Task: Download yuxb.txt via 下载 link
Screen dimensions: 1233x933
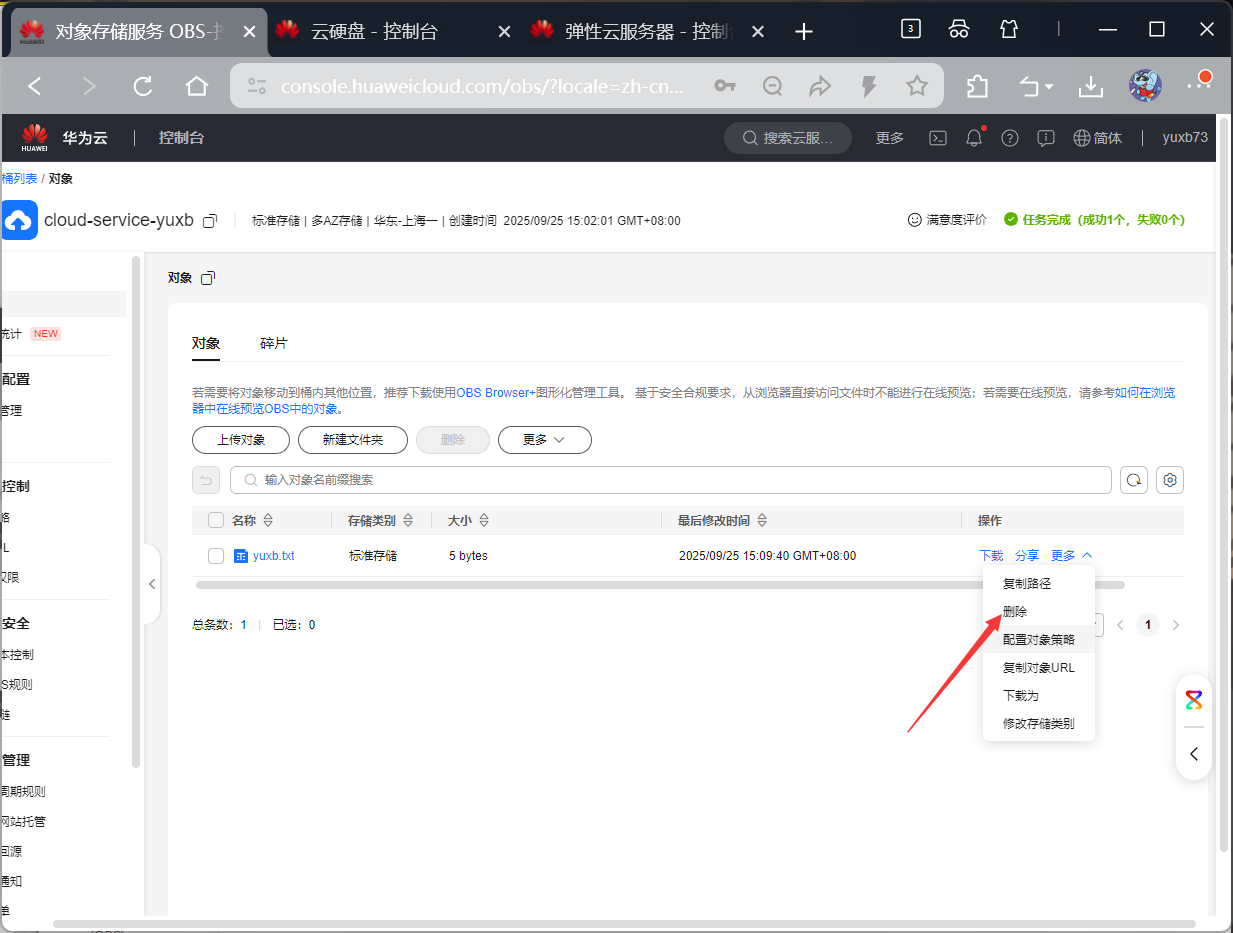Action: point(991,556)
